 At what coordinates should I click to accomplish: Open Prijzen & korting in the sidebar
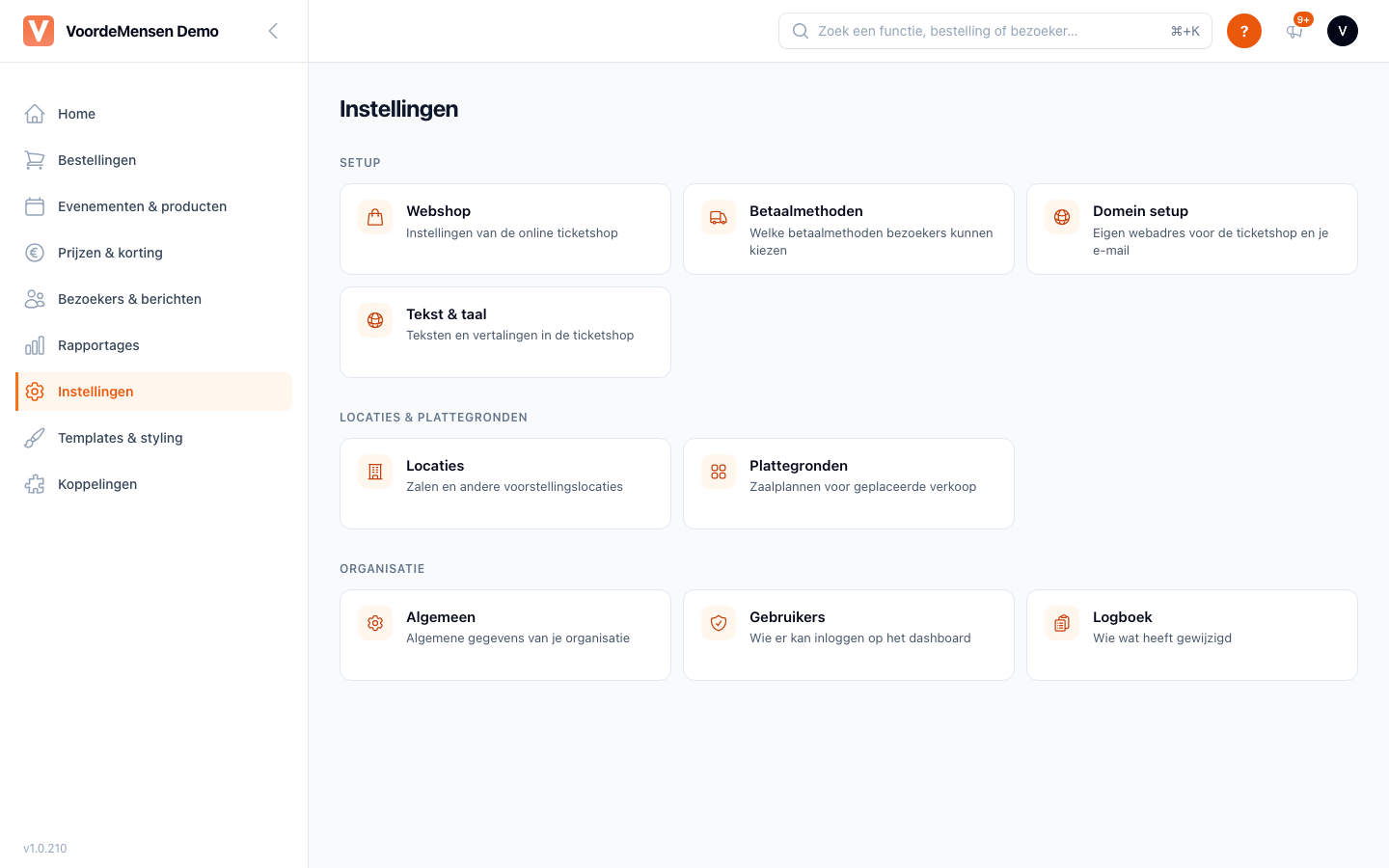tap(154, 253)
